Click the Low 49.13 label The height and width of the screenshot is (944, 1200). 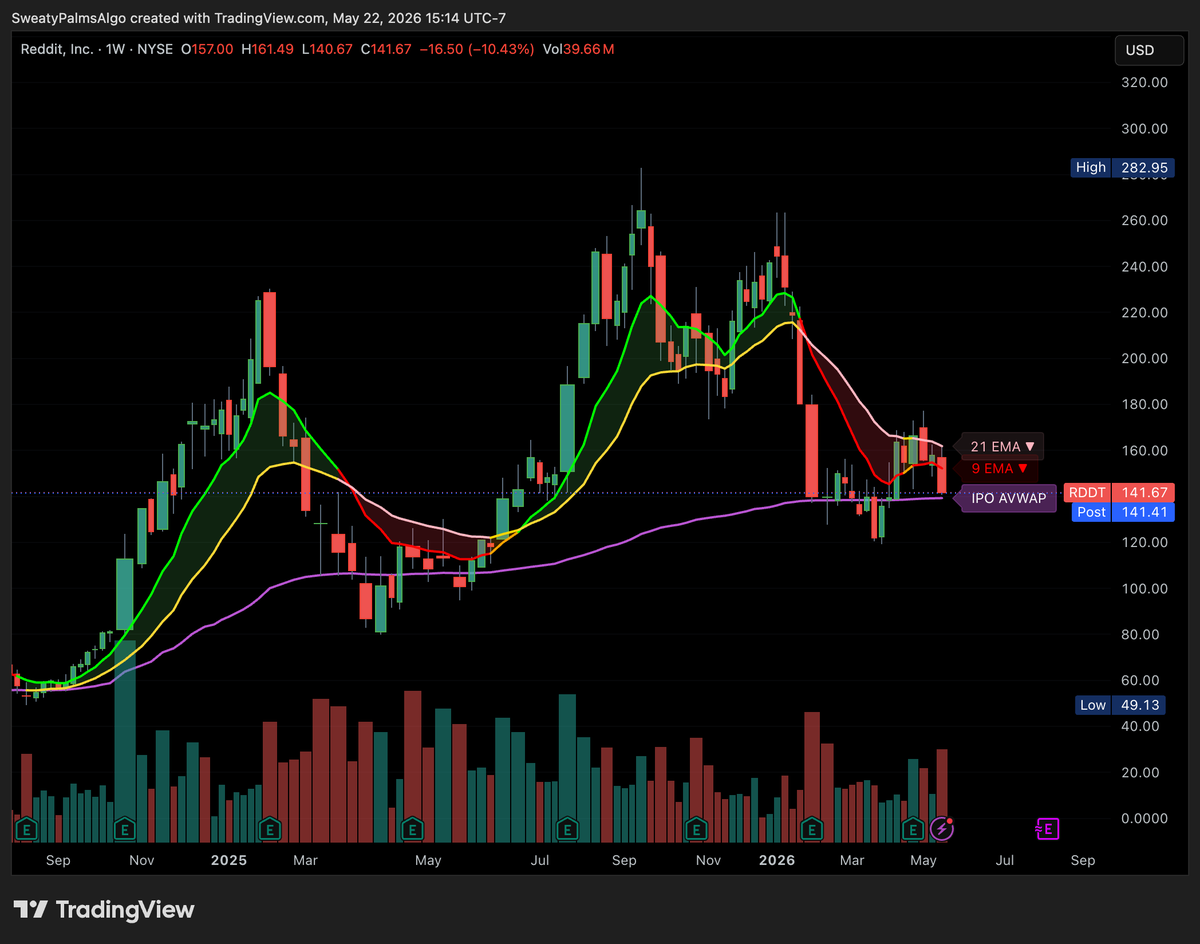(x=1121, y=705)
